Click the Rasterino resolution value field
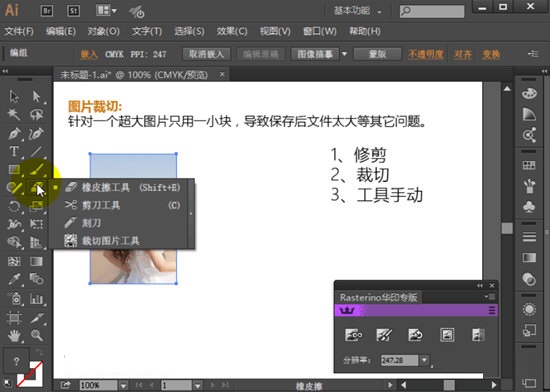 click(x=399, y=360)
